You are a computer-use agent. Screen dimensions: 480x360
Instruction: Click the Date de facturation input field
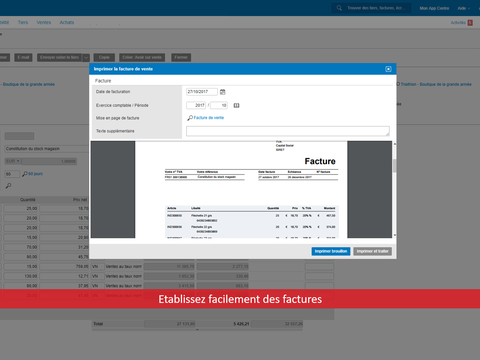[x=202, y=92]
